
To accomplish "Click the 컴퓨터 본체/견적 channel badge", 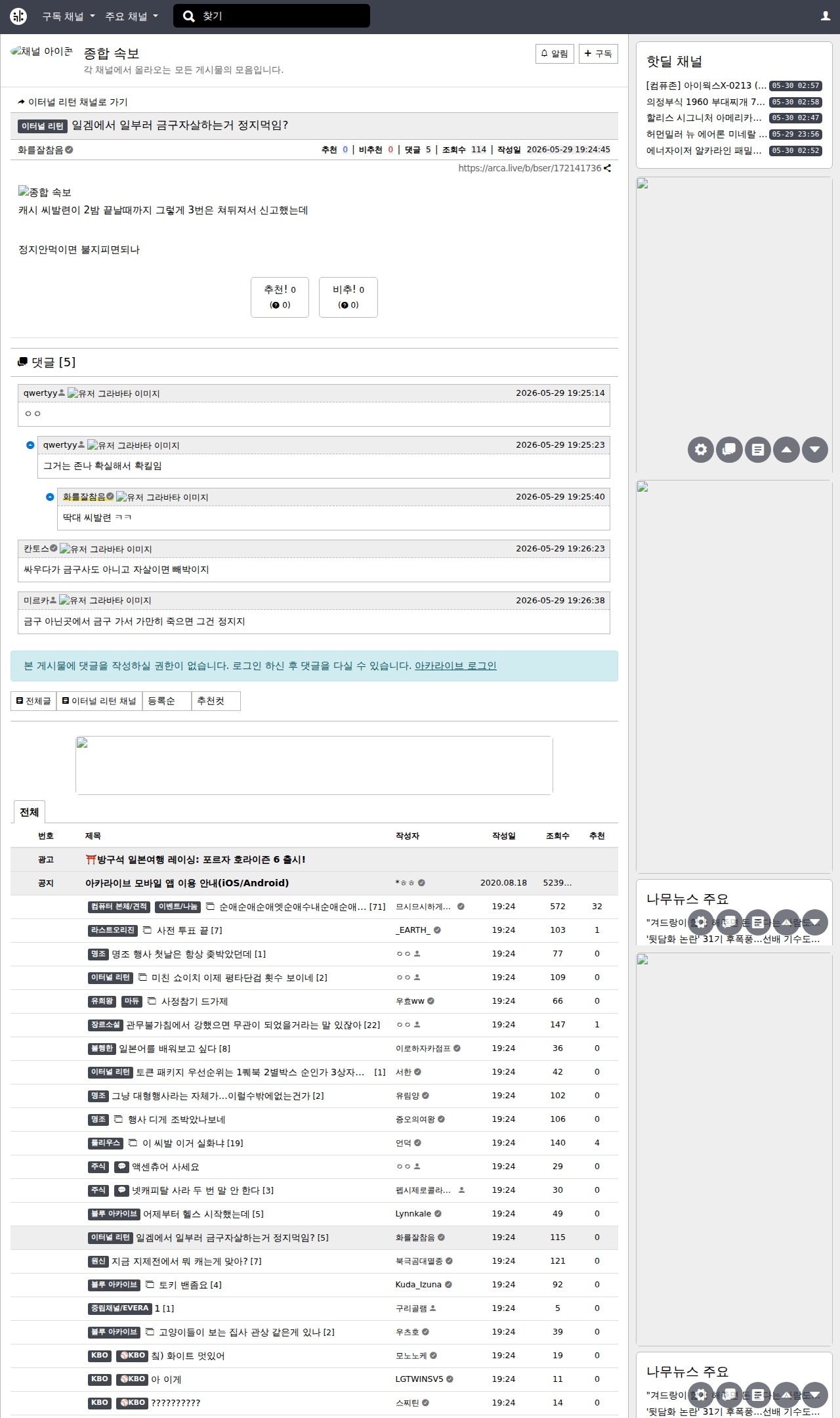I will (119, 907).
